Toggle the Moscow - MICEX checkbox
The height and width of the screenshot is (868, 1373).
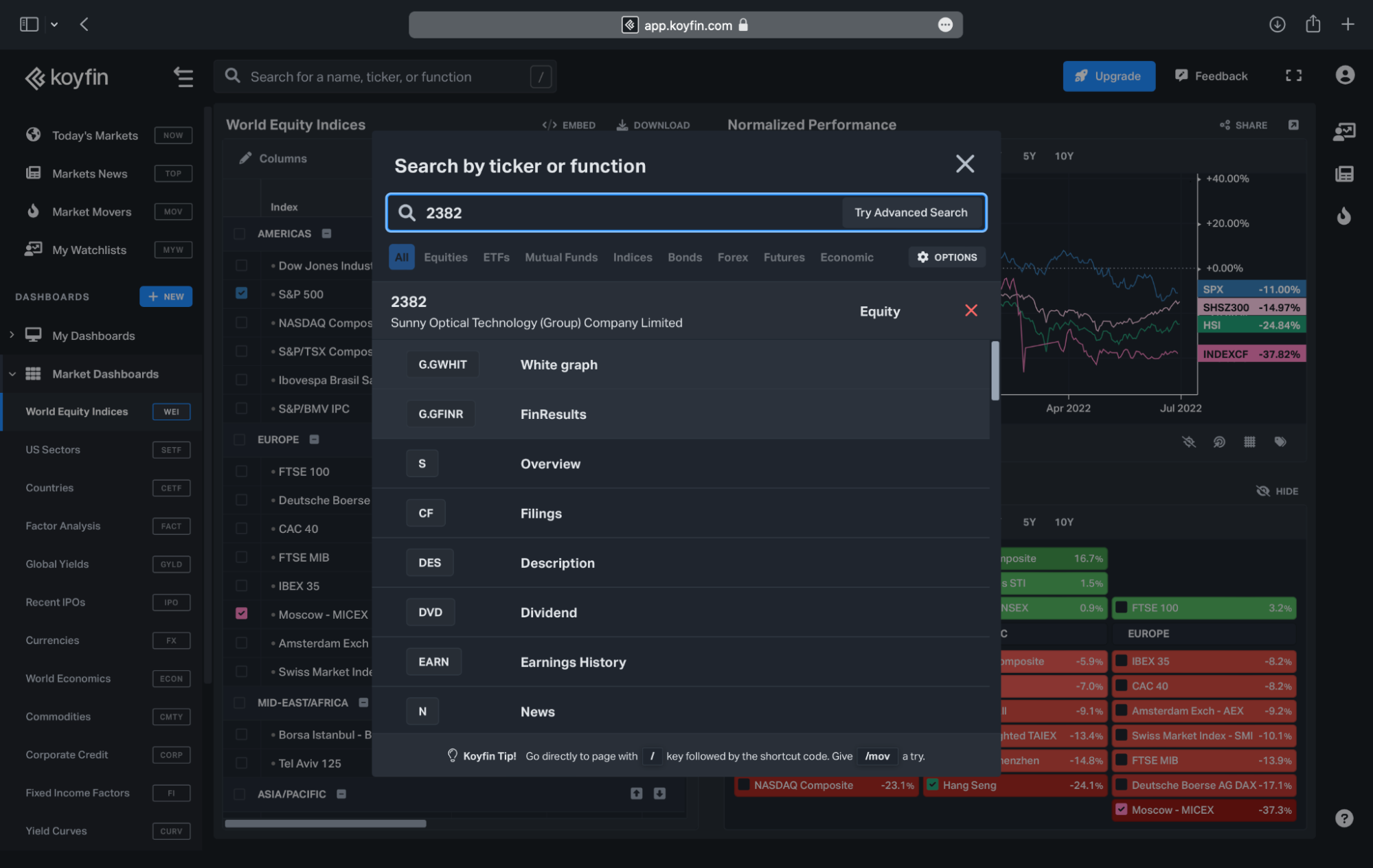240,613
